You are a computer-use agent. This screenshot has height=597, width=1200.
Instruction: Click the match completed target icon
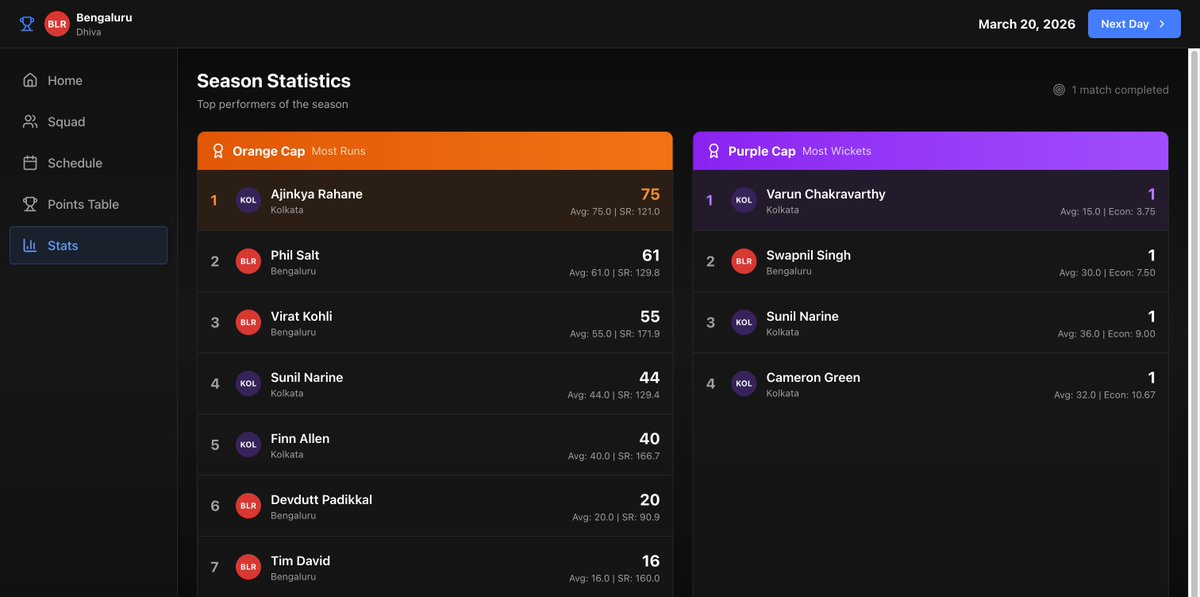[x=1059, y=90]
